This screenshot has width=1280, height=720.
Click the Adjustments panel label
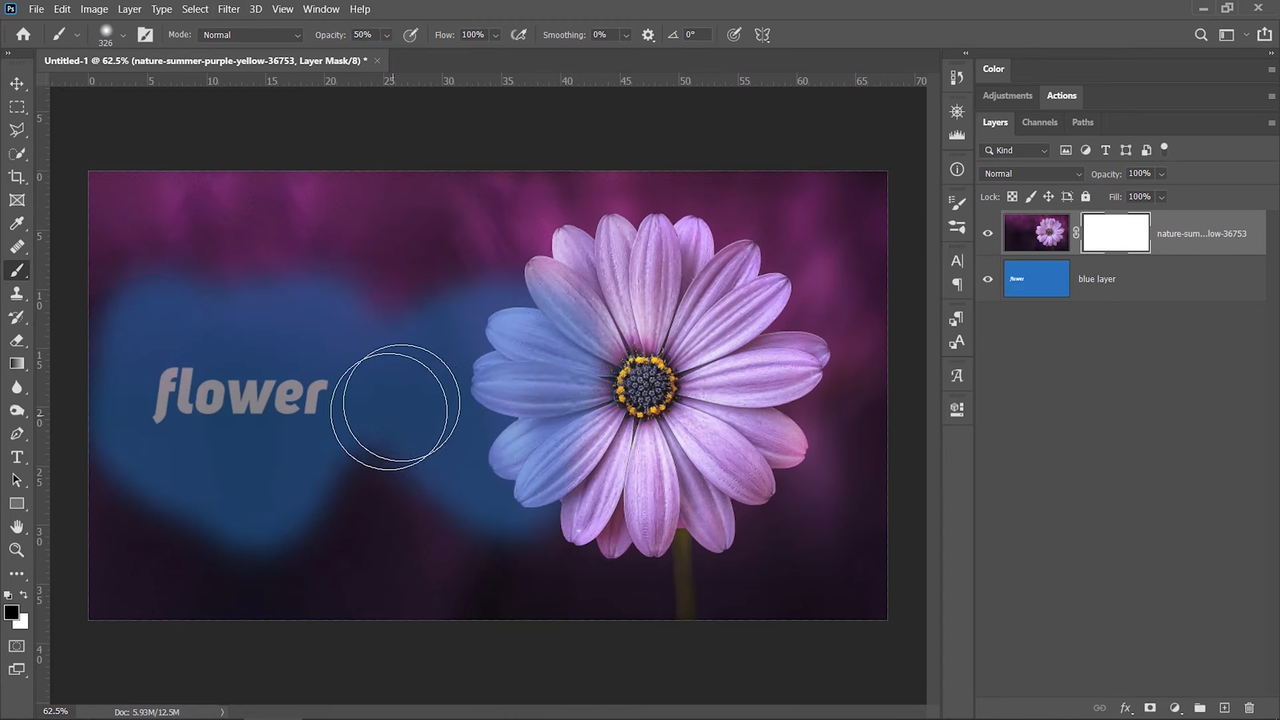(x=1007, y=95)
